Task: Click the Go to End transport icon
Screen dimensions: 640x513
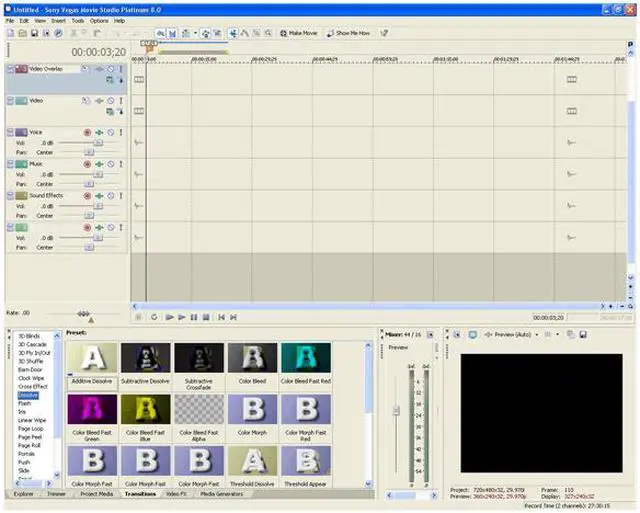Action: click(233, 317)
